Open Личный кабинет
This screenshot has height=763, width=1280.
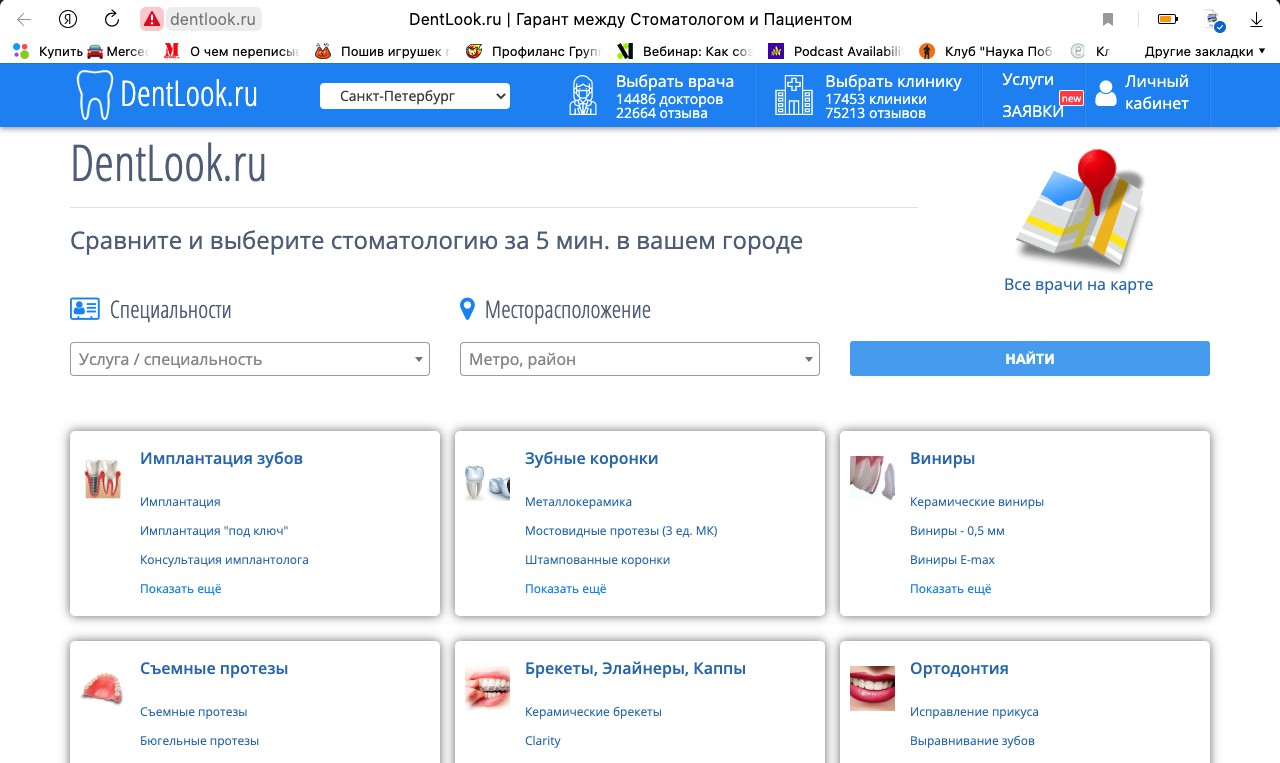pyautogui.click(x=1157, y=92)
